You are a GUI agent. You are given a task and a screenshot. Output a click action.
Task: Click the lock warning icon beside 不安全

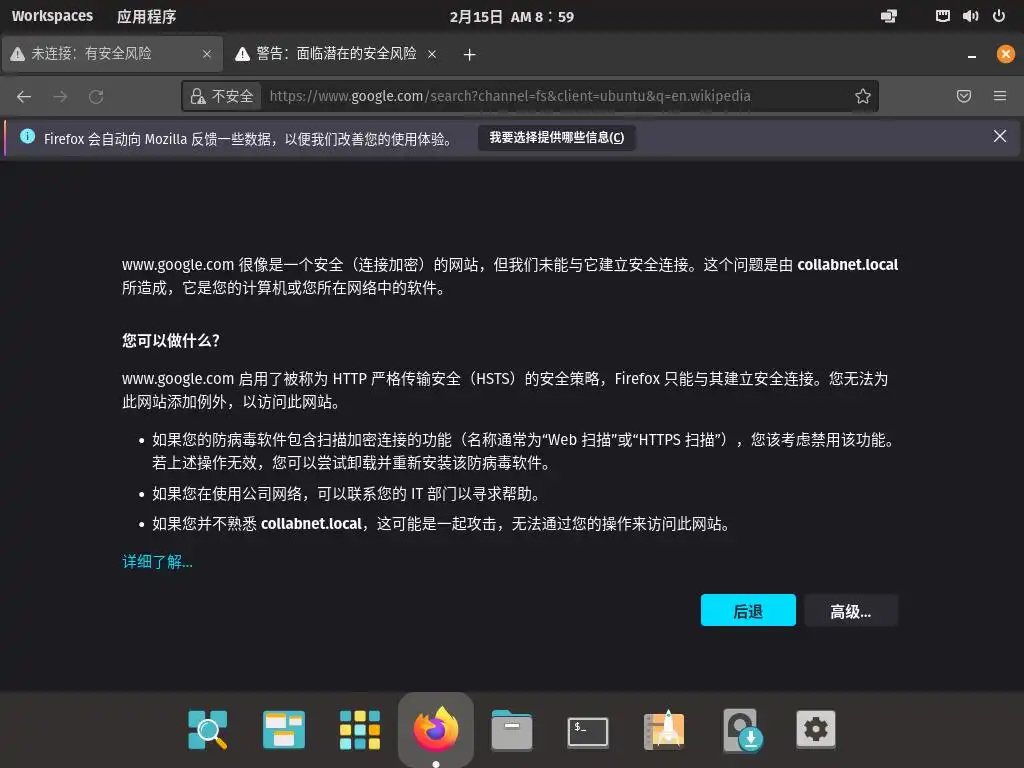(x=197, y=97)
